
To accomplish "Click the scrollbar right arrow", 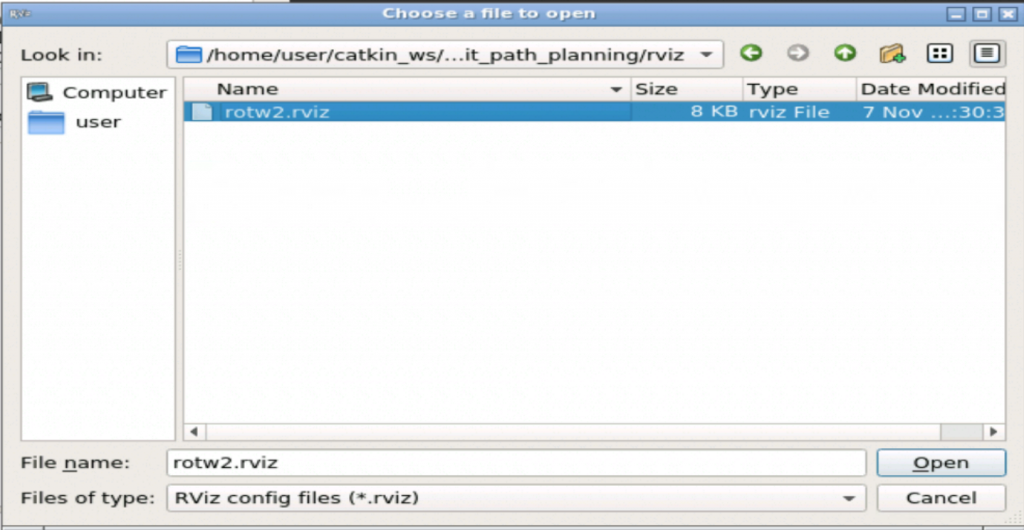I will point(994,432).
